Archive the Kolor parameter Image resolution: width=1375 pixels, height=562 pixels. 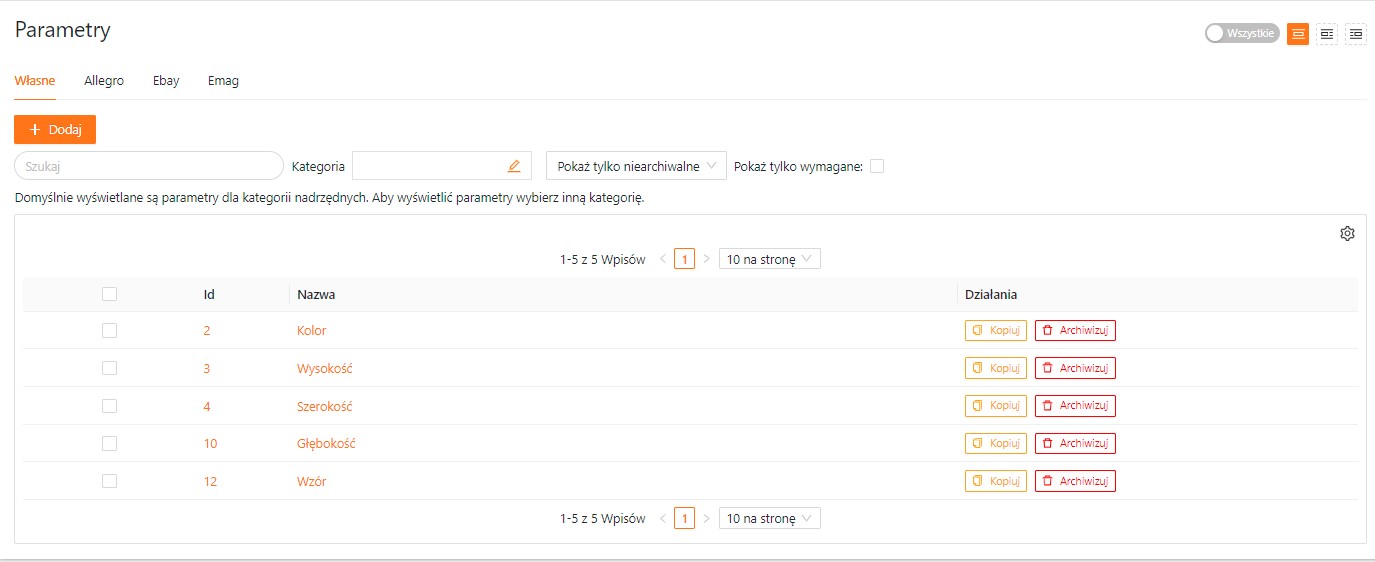point(1075,331)
